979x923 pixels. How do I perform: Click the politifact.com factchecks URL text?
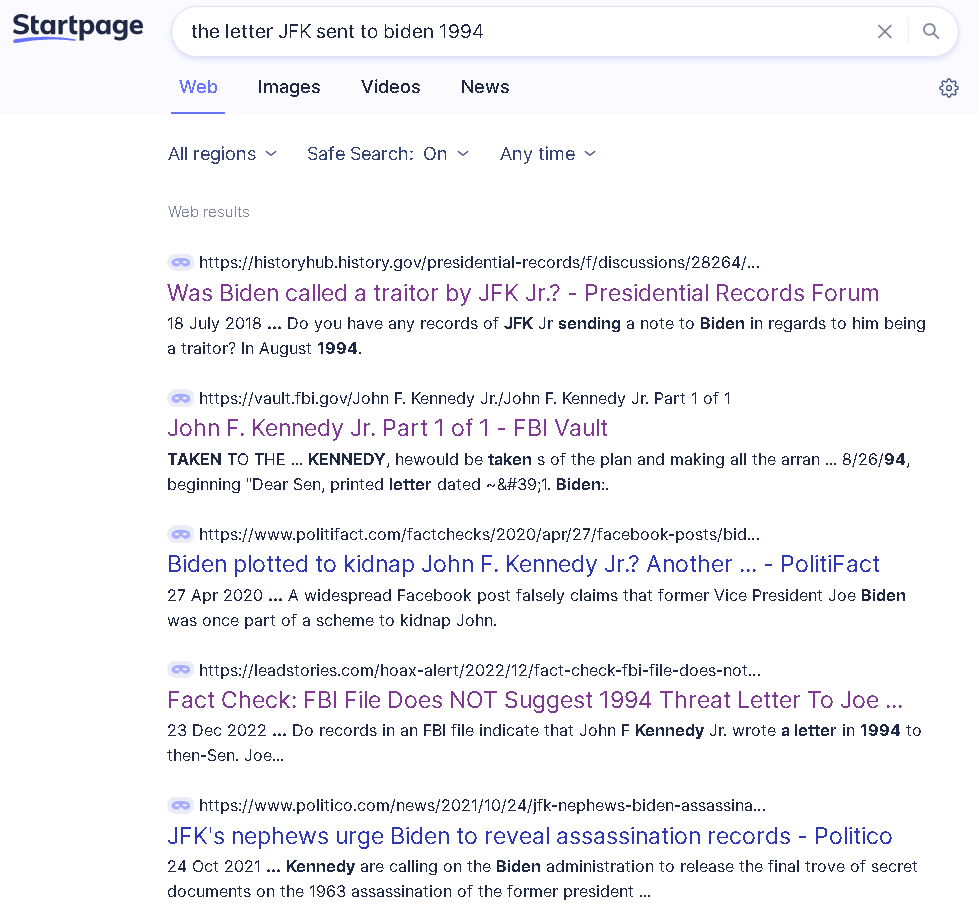tap(480, 535)
